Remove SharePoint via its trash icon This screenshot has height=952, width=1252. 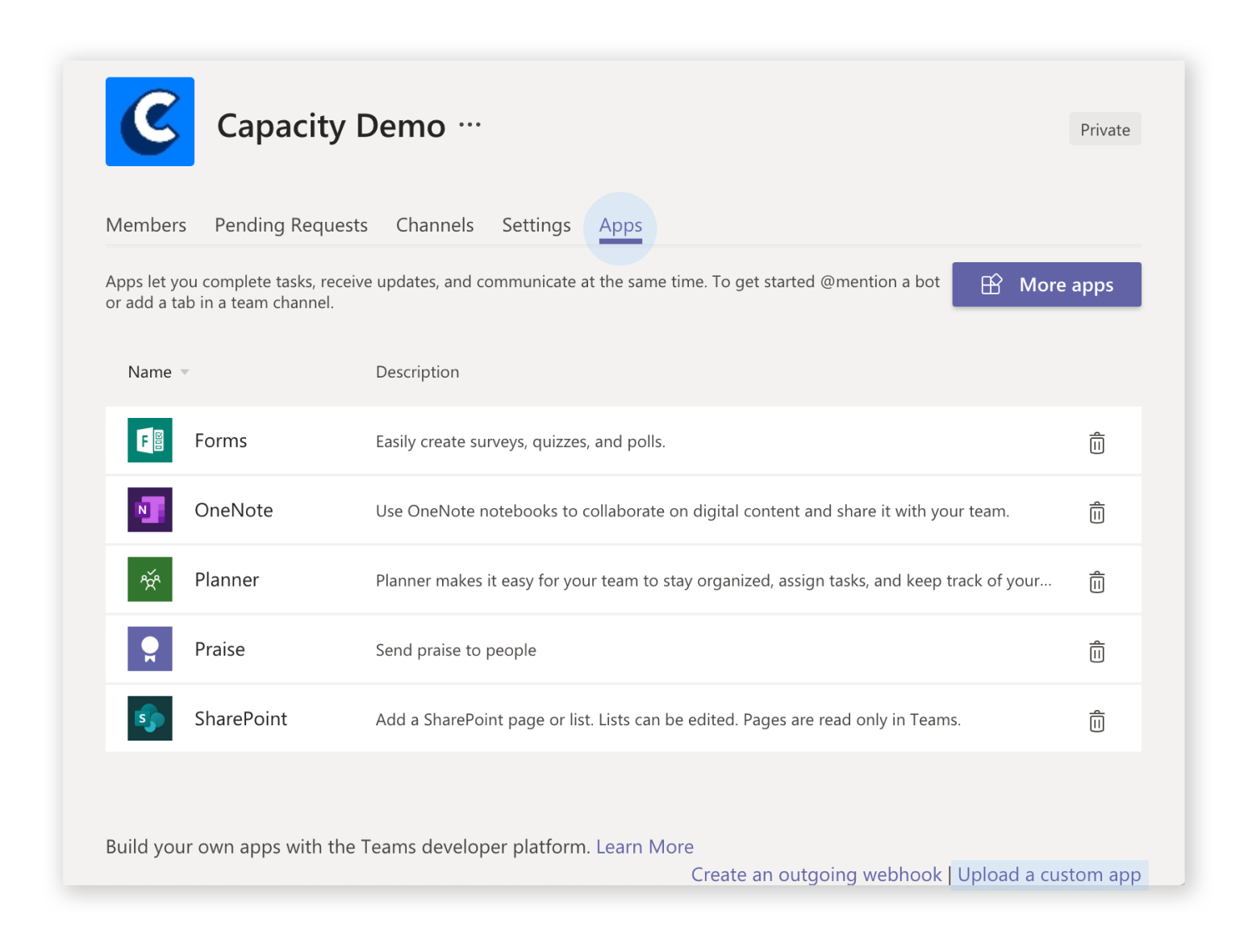[1097, 720]
